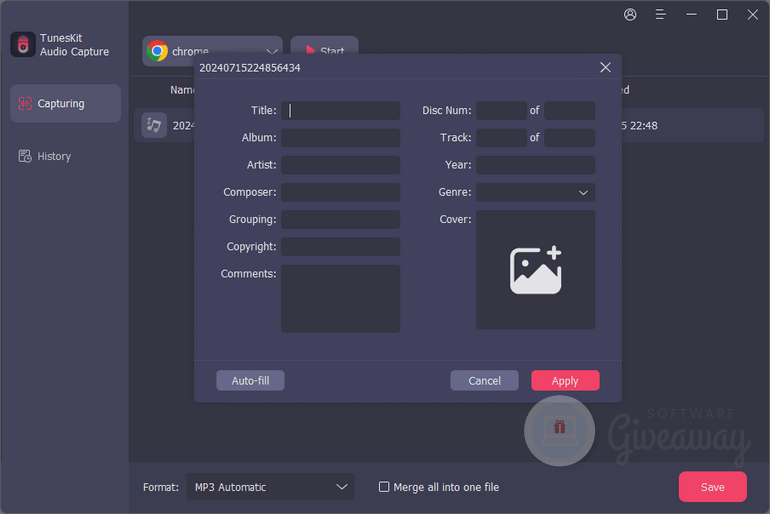
Task: Click the music note track icon
Action: [x=154, y=125]
